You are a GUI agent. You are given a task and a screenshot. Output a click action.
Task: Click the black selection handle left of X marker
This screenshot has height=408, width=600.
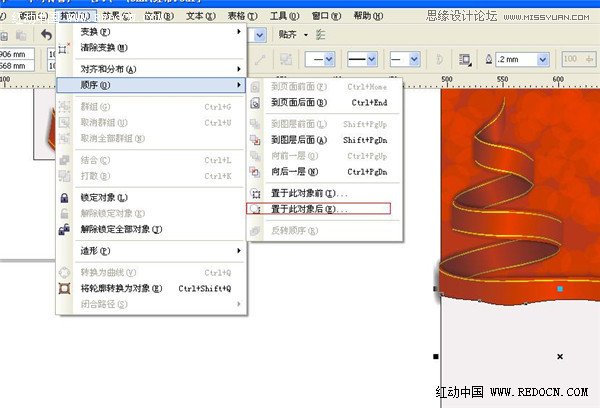pyautogui.click(x=435, y=356)
